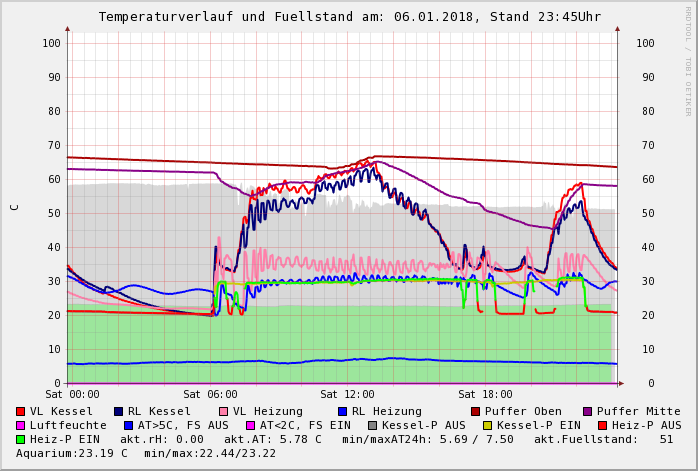Click the yellow Kessel-P EIN swatch
Image resolution: width=698 pixels, height=471 pixels.
(x=488, y=426)
